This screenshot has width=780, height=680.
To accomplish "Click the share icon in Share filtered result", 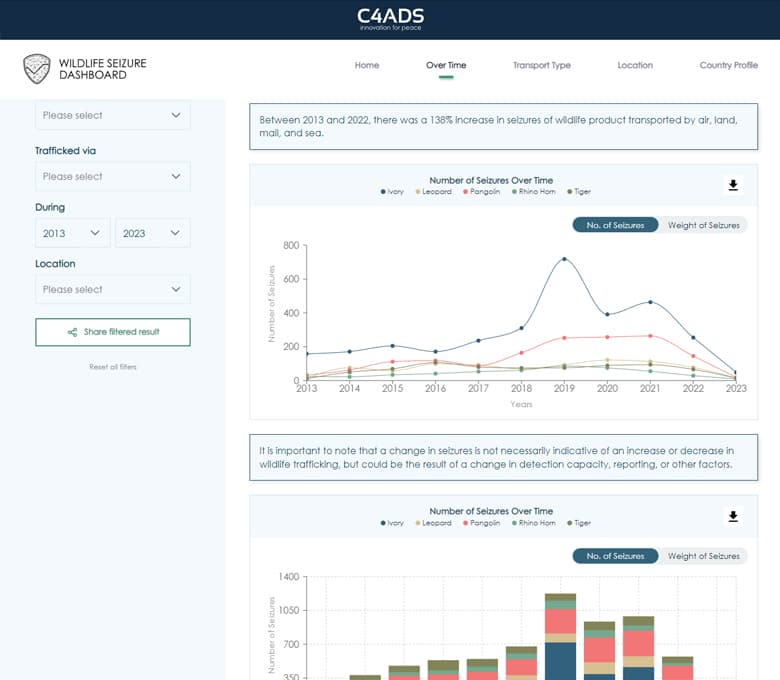I will pos(72,332).
